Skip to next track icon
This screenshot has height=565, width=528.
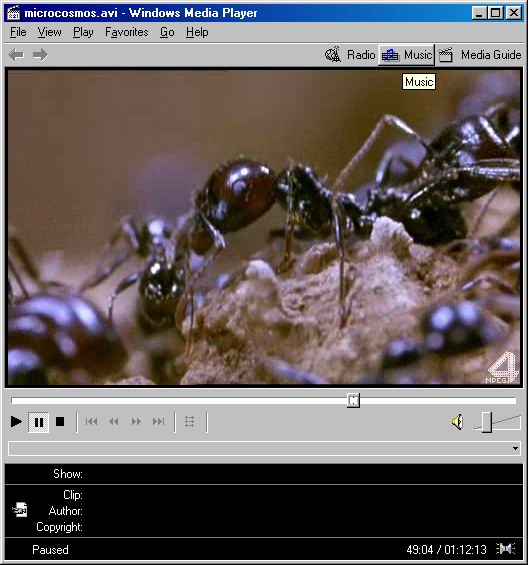point(159,421)
